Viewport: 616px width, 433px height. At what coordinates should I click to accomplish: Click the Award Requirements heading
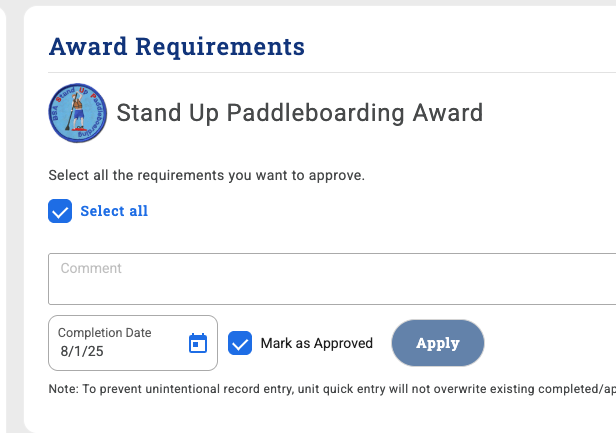(176, 46)
